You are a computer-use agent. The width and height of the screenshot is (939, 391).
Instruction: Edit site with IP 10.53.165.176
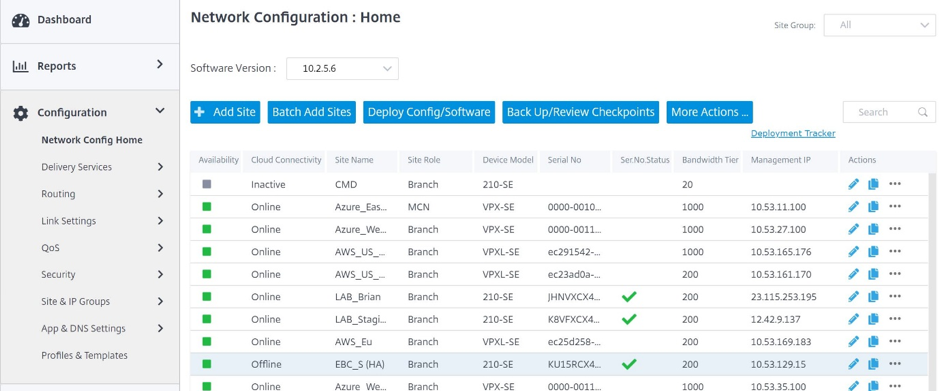(x=853, y=251)
